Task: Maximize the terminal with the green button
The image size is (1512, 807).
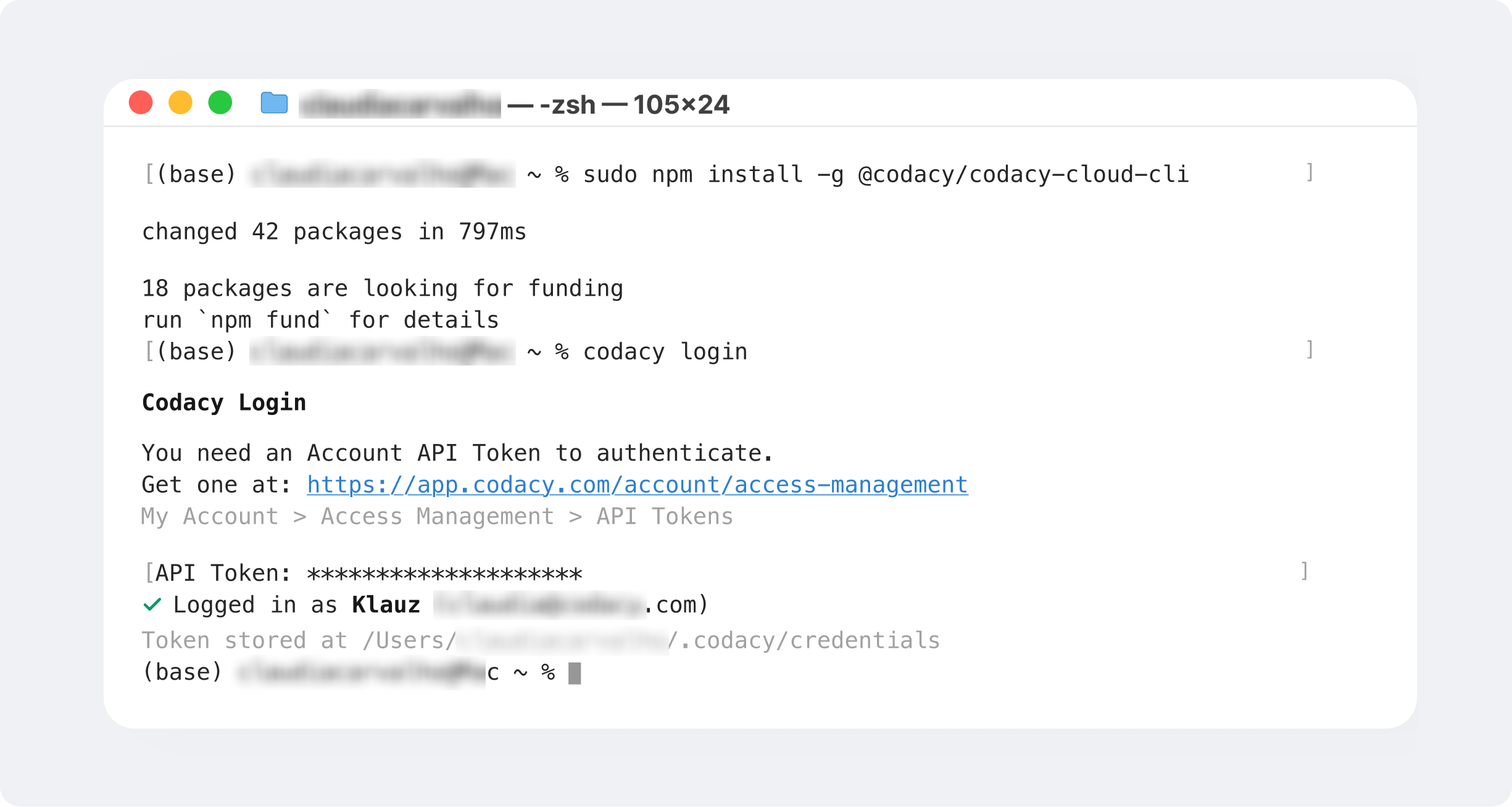Action: (220, 102)
